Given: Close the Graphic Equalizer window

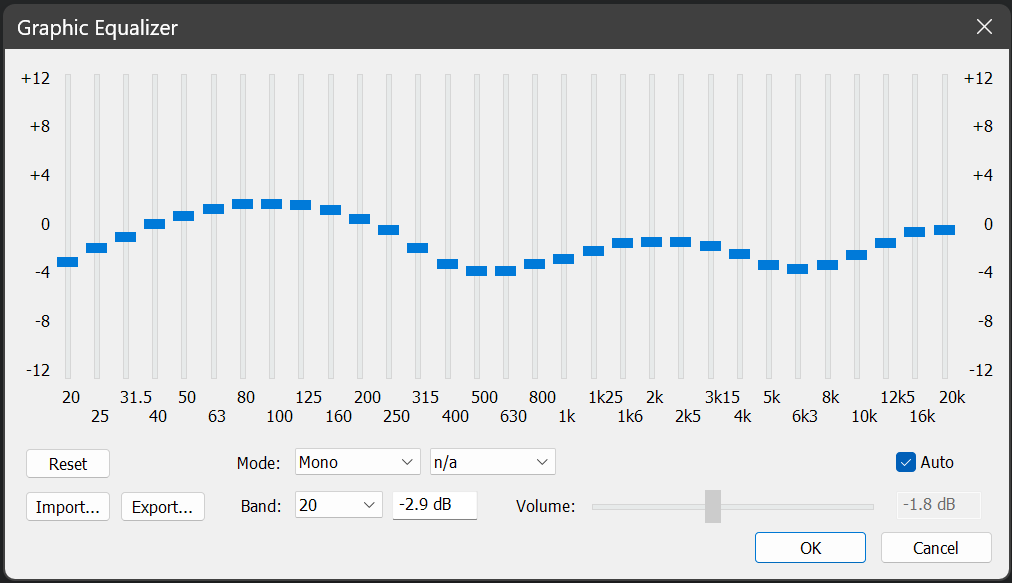Looking at the screenshot, I should point(985,27).
